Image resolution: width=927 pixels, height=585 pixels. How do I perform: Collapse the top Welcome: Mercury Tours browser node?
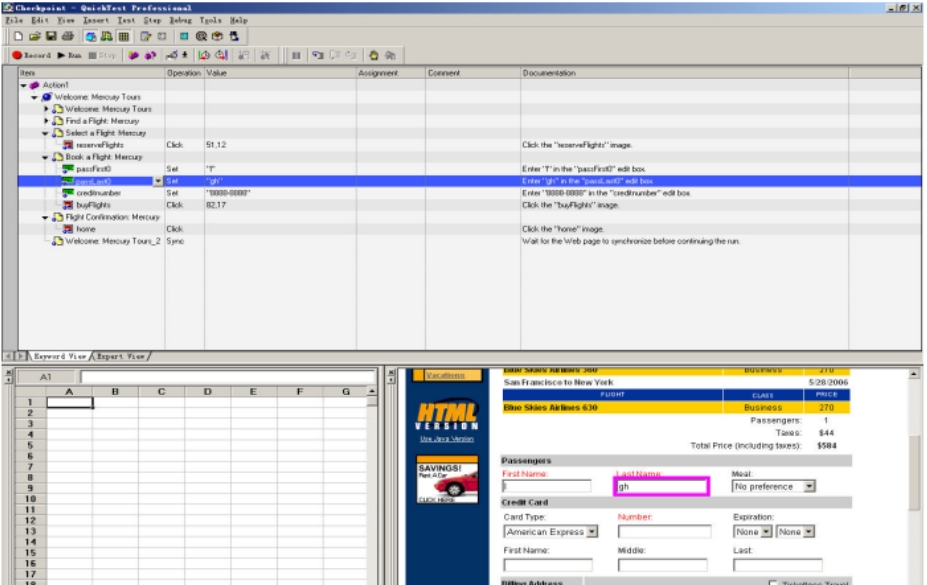pos(35,97)
